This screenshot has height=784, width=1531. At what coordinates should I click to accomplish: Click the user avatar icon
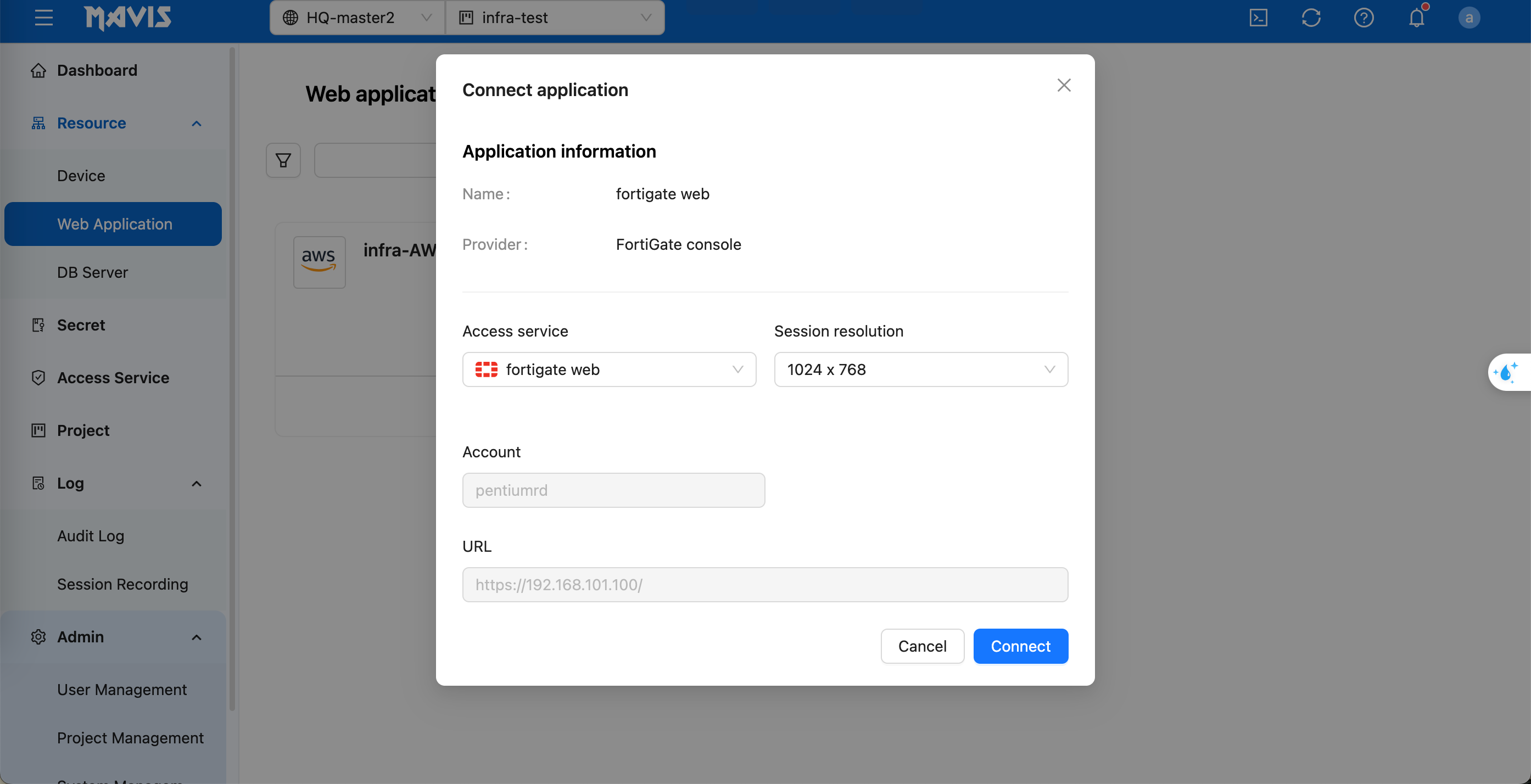pos(1469,18)
